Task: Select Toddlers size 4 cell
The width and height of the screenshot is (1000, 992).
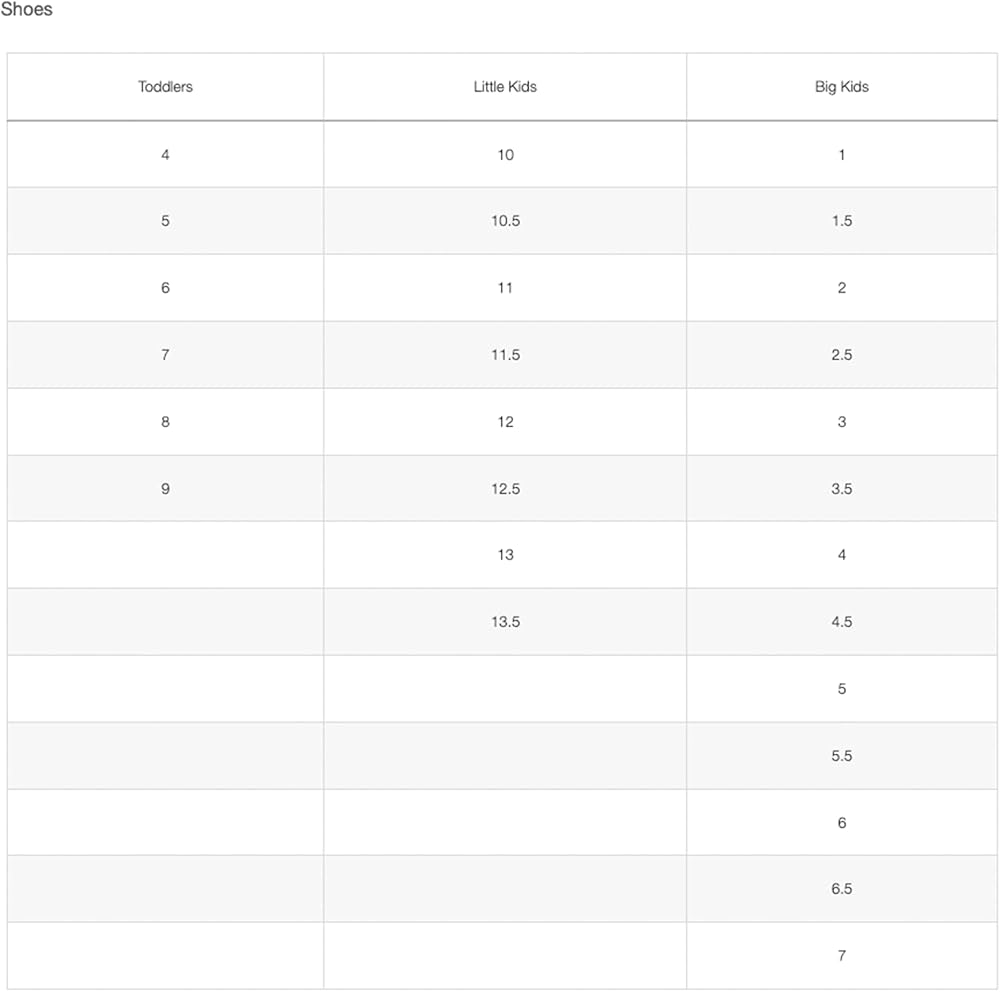Action: pos(165,154)
